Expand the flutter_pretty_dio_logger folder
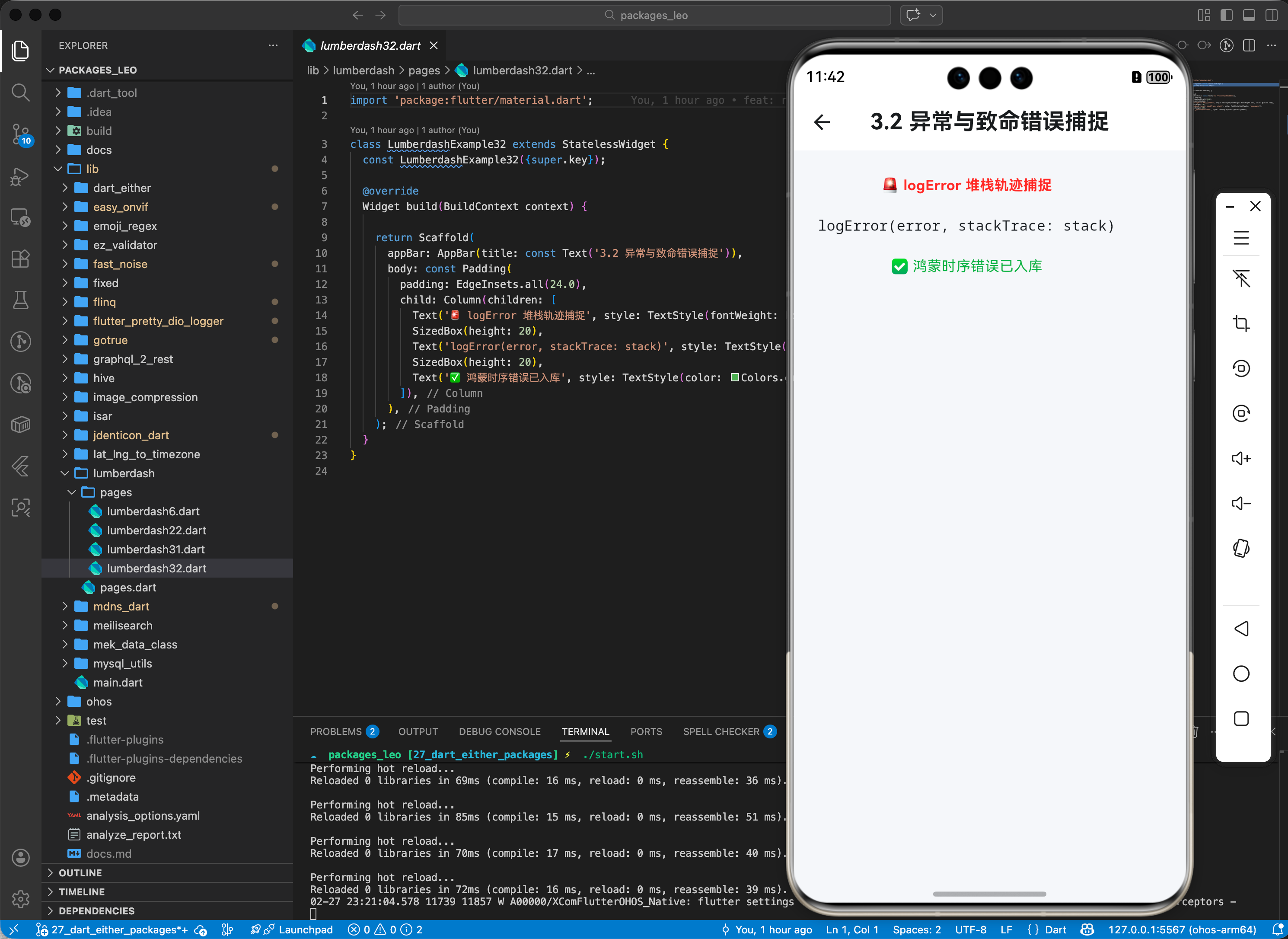Viewport: 1288px width, 939px height. click(158, 321)
